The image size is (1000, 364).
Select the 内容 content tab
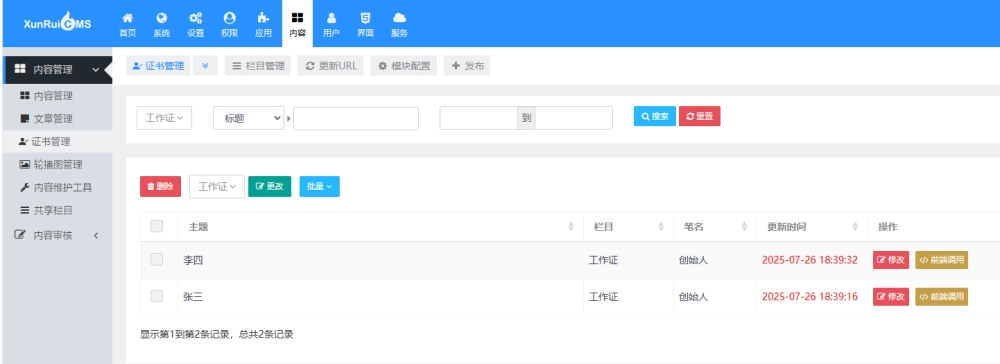[297, 24]
